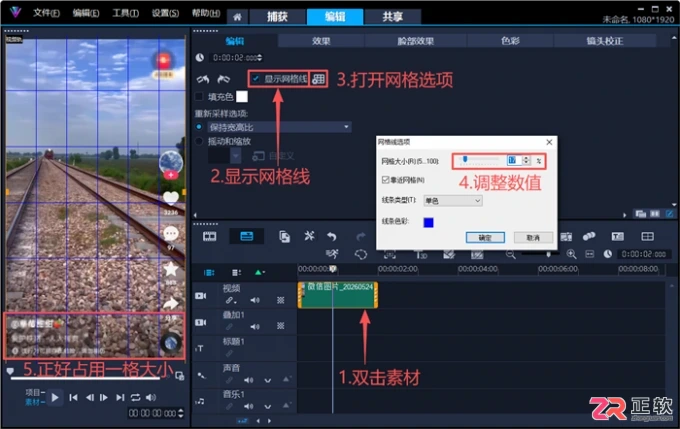Open the 保持宽高比 resampling dropdown
This screenshot has width=680, height=429.
coord(280,127)
